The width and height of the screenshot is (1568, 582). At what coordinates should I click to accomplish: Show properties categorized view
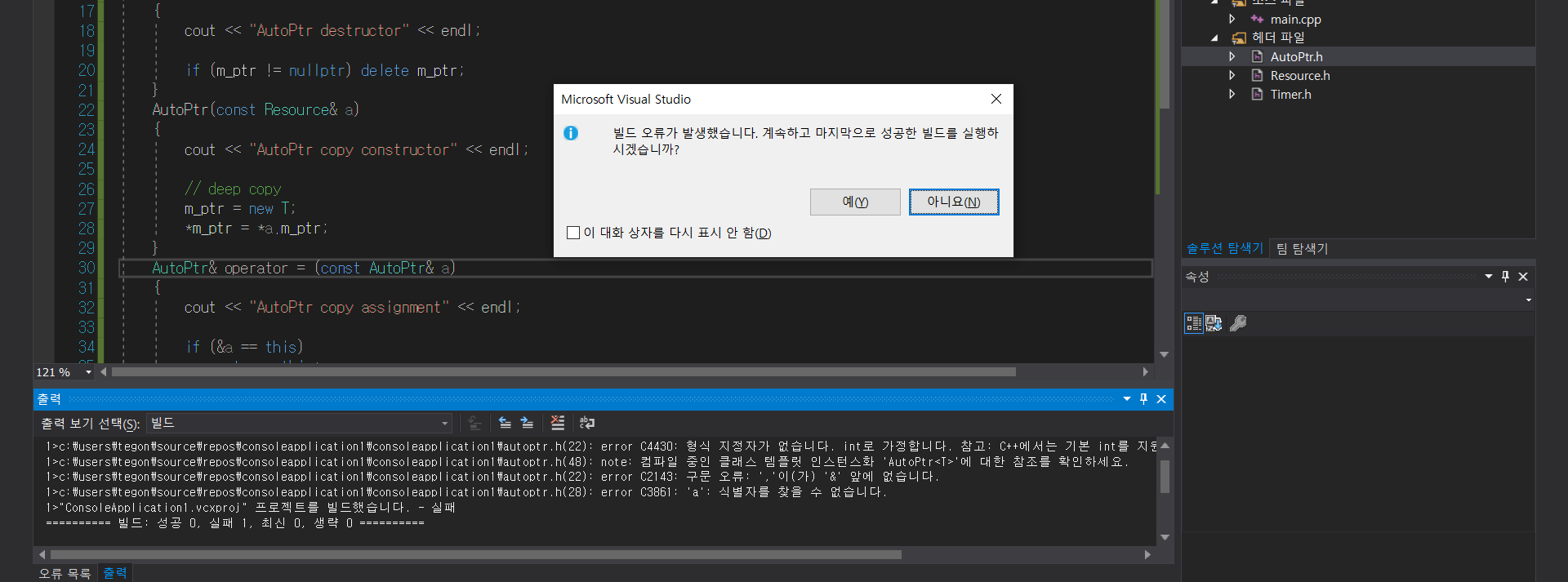tap(1194, 323)
